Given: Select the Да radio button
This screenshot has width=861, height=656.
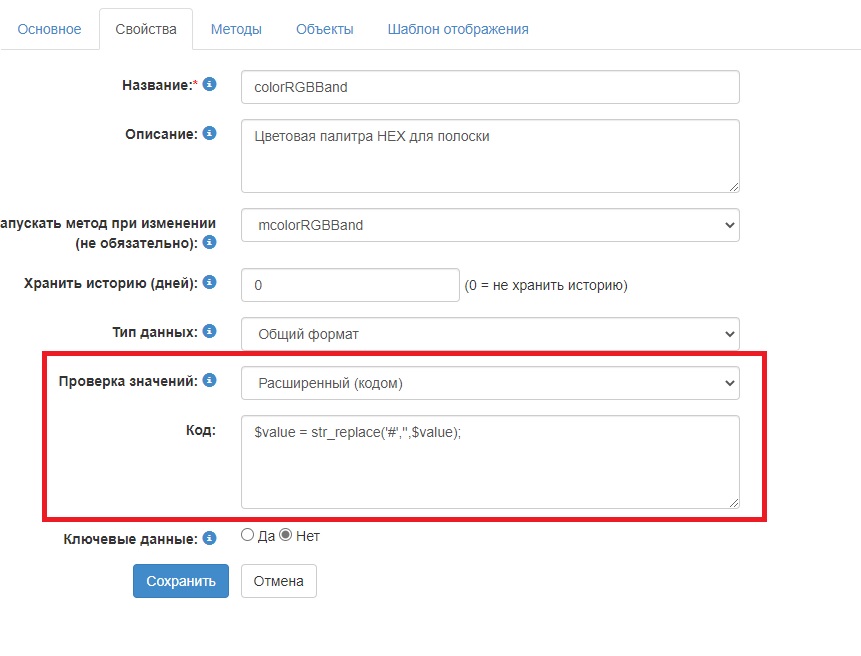Looking at the screenshot, I should coord(248,535).
